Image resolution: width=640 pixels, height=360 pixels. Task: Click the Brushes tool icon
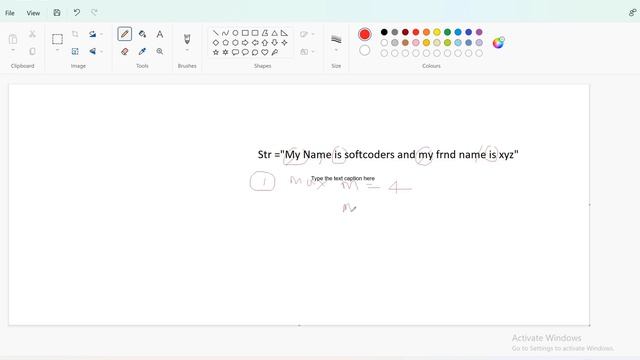(x=187, y=39)
